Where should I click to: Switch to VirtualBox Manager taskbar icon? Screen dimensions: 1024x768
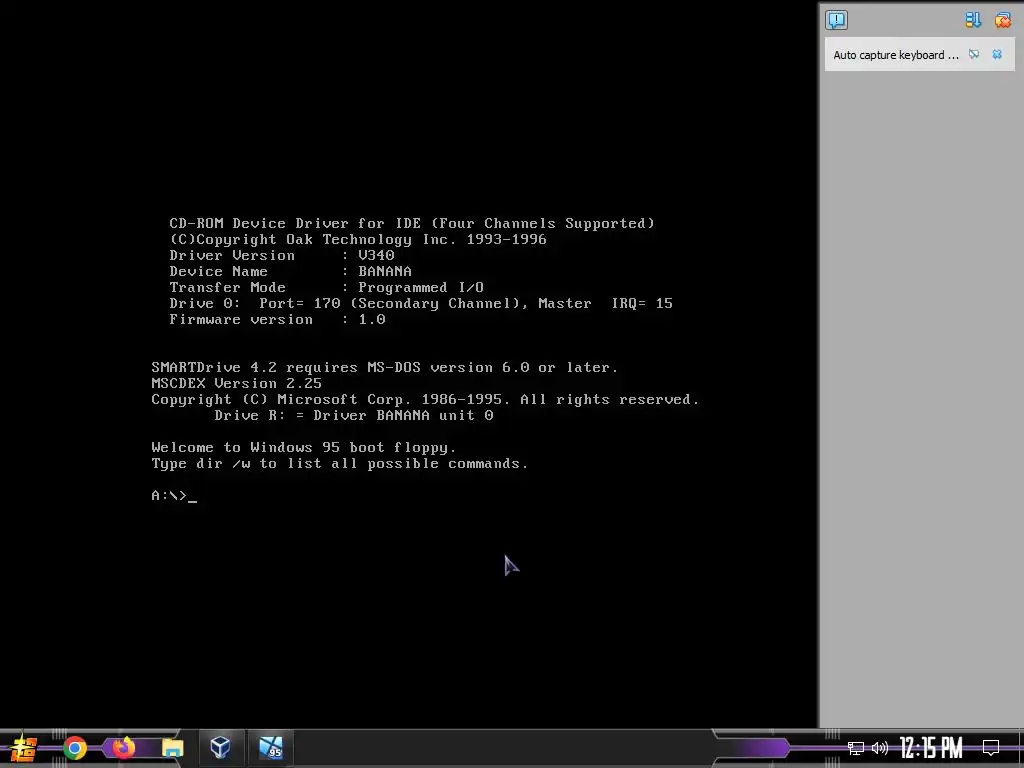(x=221, y=748)
